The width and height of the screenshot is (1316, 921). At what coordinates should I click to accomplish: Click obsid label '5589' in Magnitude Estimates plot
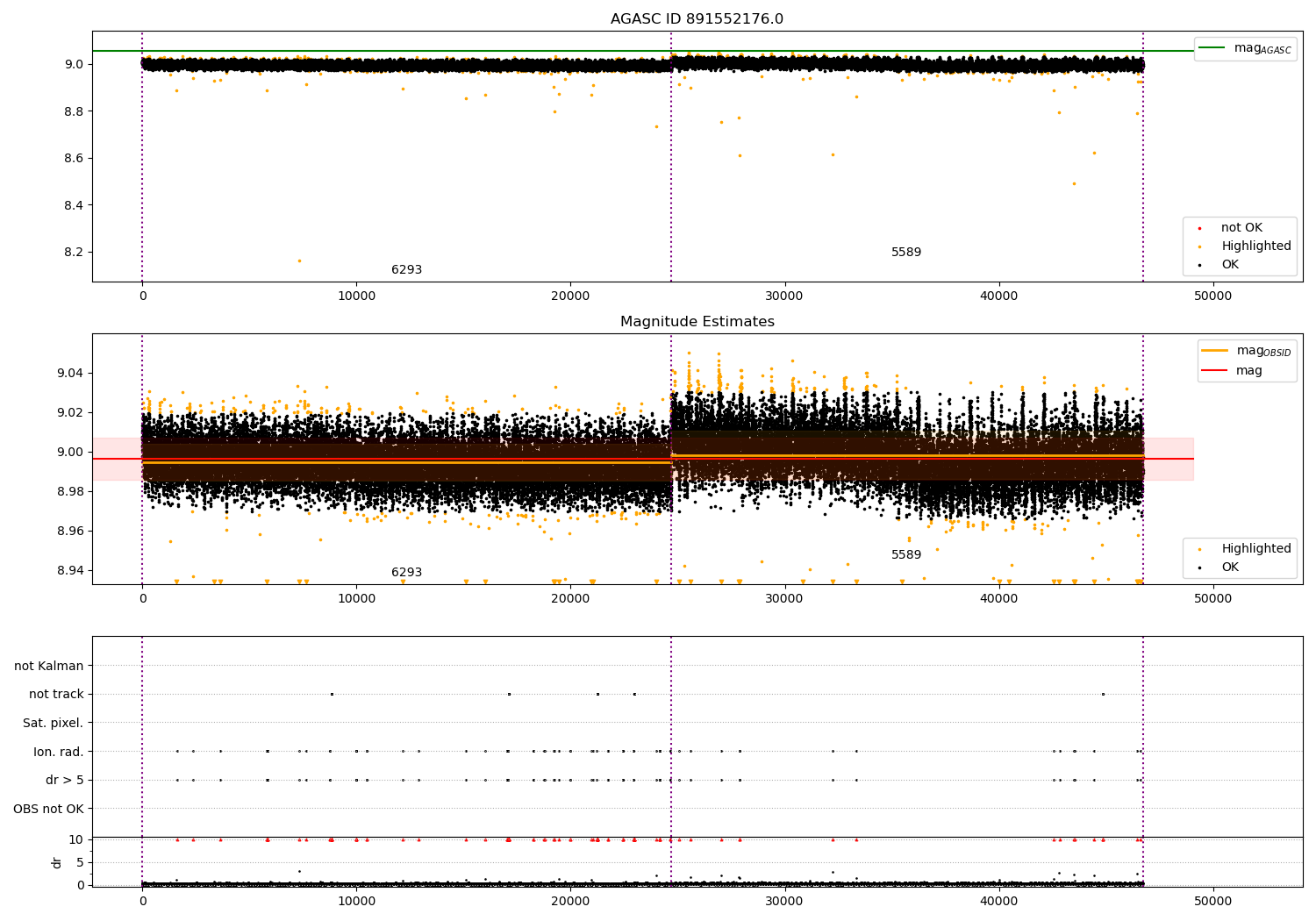click(x=906, y=555)
